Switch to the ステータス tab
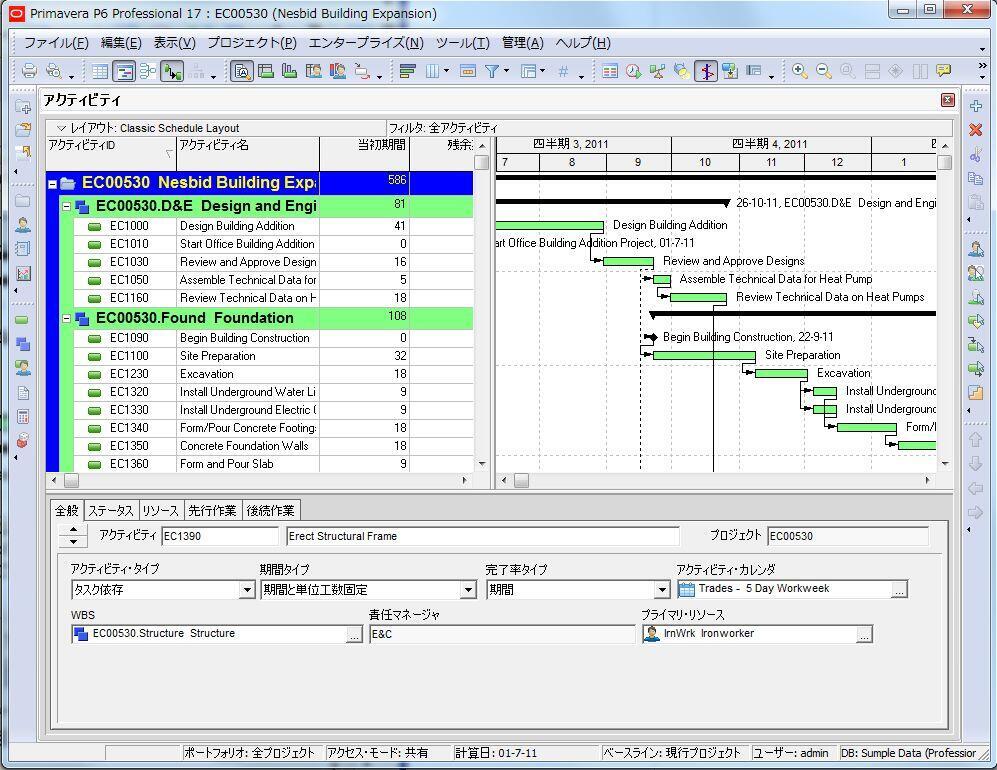Screen dimensions: 997x770 point(111,511)
